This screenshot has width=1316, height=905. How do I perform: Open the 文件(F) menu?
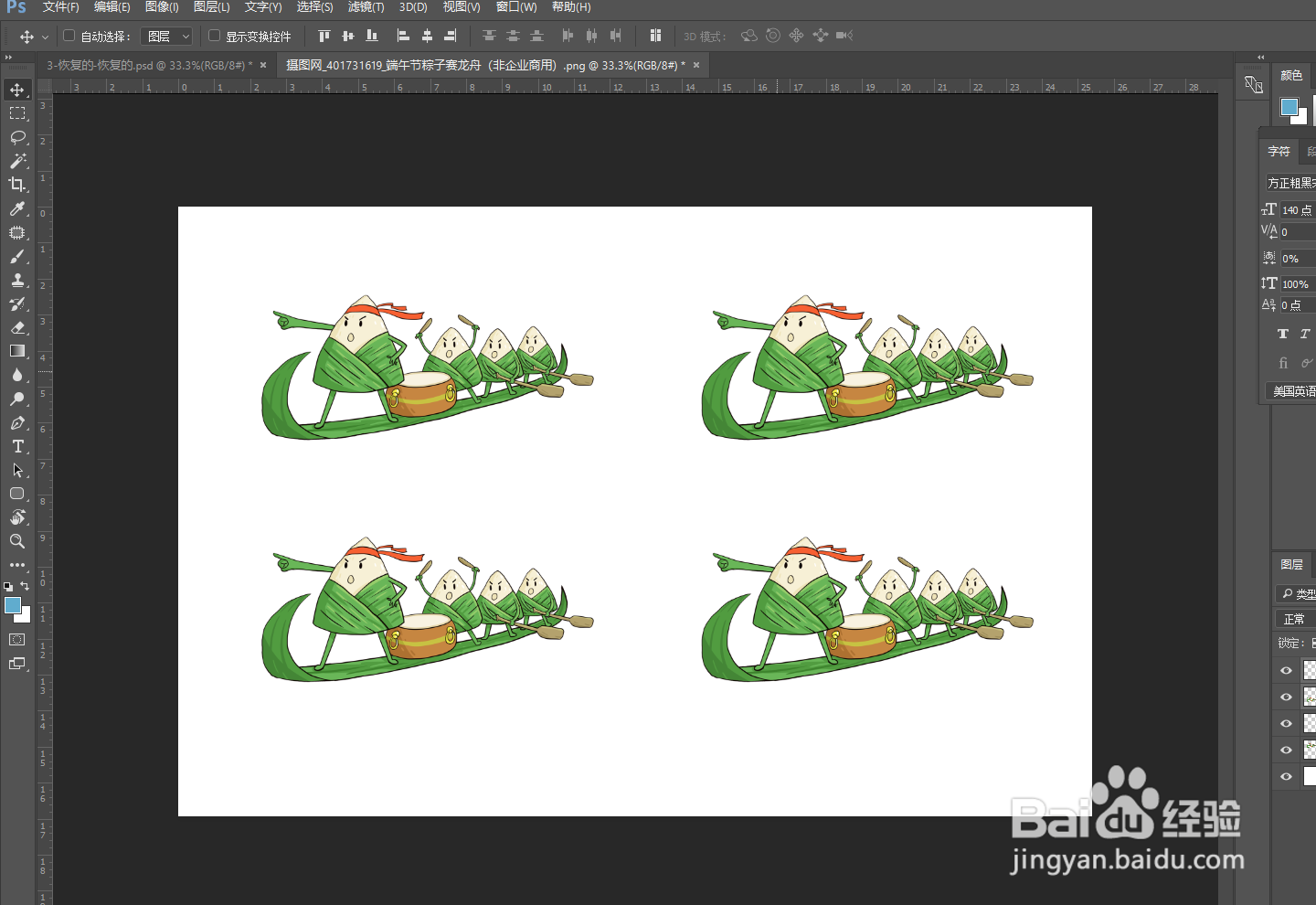60,7
